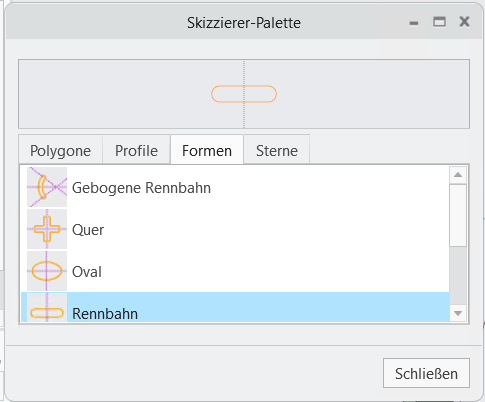The height and width of the screenshot is (402, 485).
Task: Click the Rennbahn preview shape in preview pane
Action: click(x=244, y=94)
